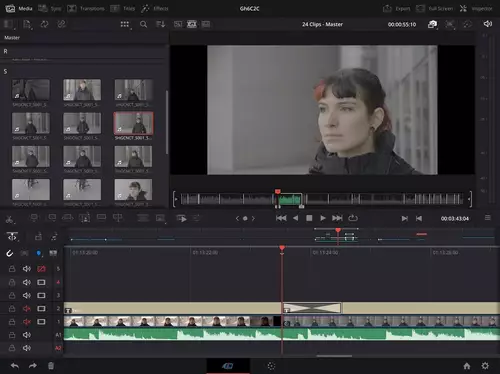
Task: Open the Inspector panel
Action: coord(476,8)
